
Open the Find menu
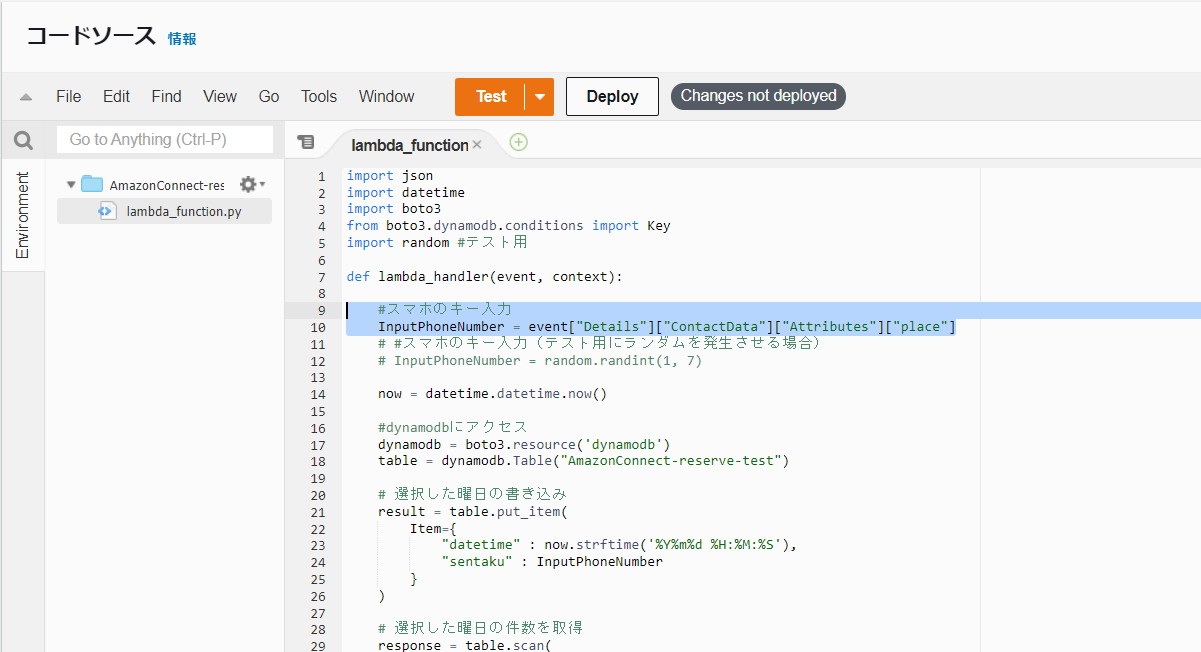(x=167, y=96)
